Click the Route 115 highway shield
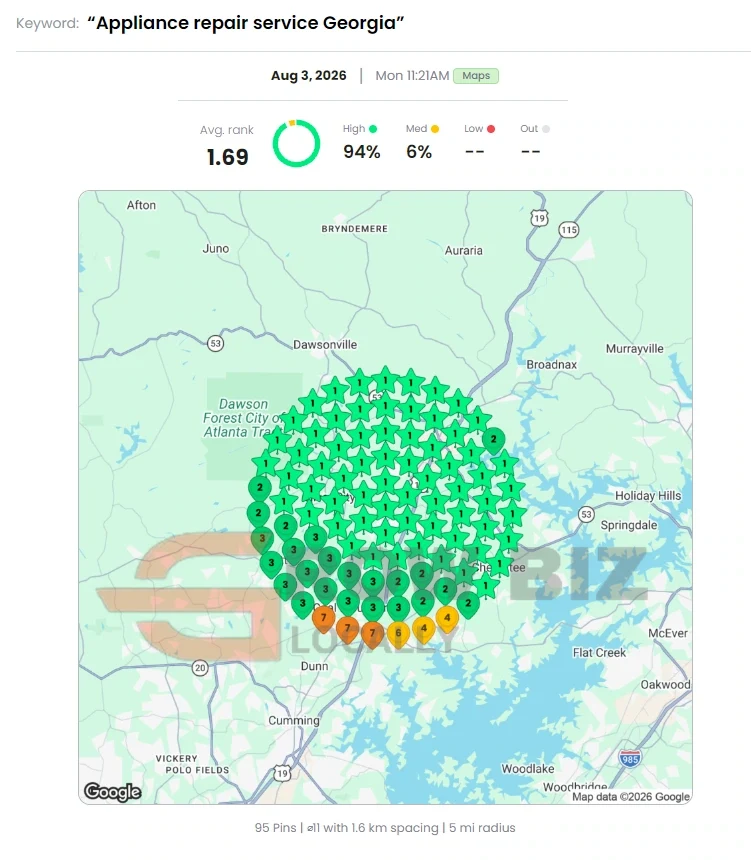This screenshot has width=751, height=860. [x=569, y=230]
